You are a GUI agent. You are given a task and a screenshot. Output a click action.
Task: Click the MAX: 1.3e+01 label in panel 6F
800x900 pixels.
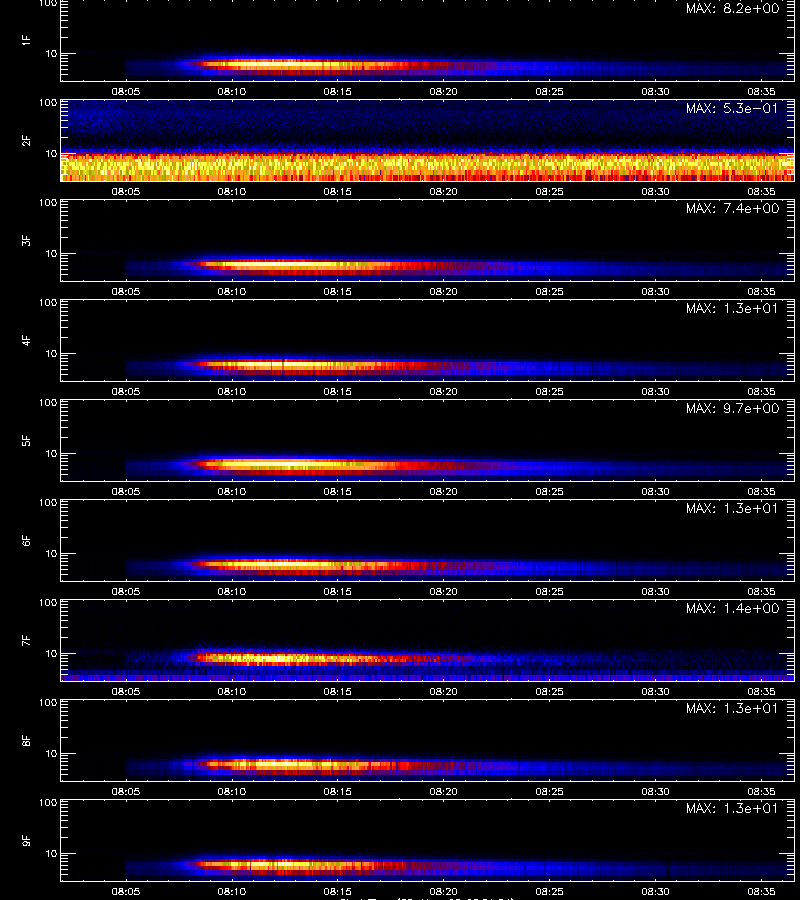(732, 508)
